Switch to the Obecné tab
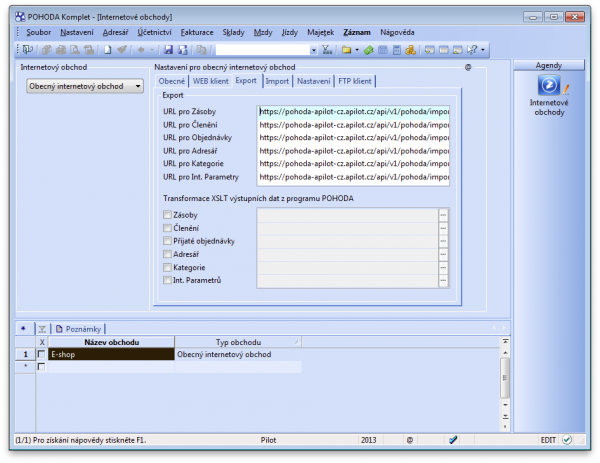This screenshot has width=600, height=463. point(172,81)
